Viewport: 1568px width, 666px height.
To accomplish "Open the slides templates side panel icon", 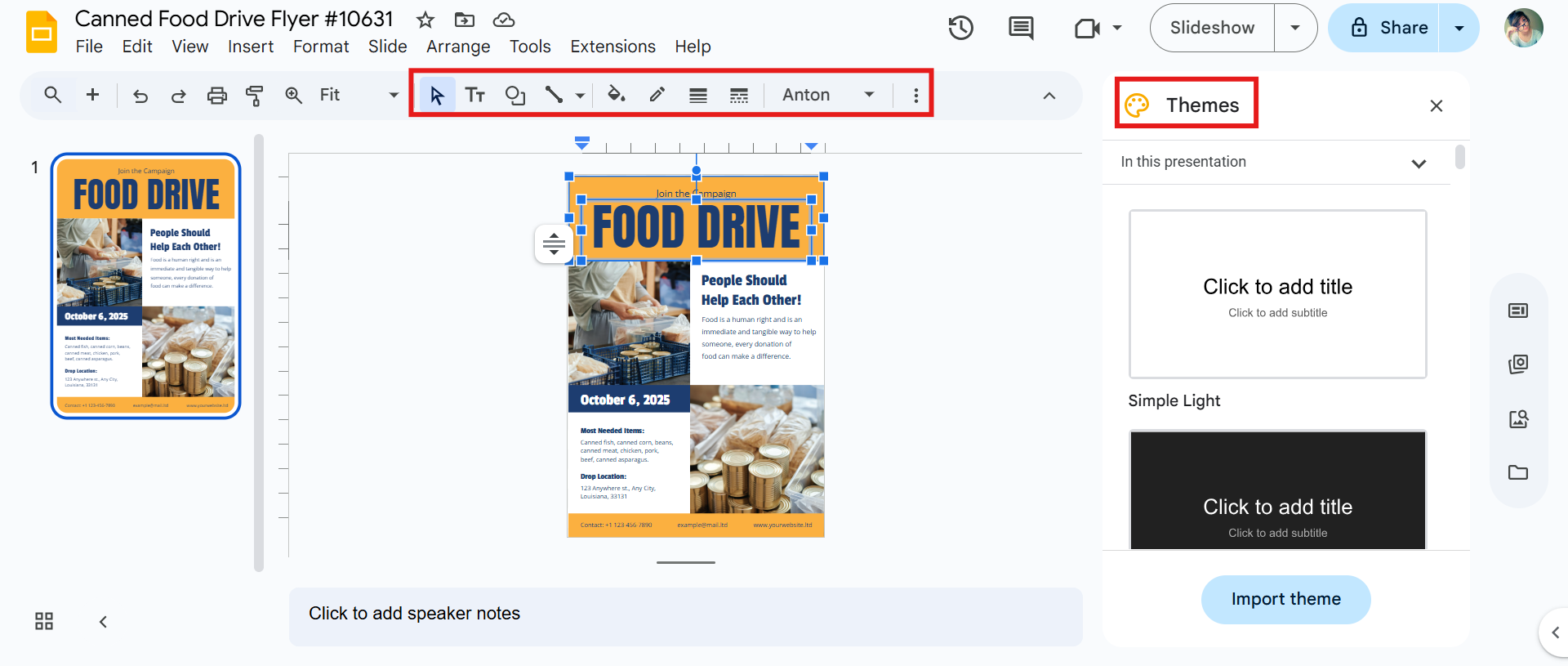I will (1518, 311).
